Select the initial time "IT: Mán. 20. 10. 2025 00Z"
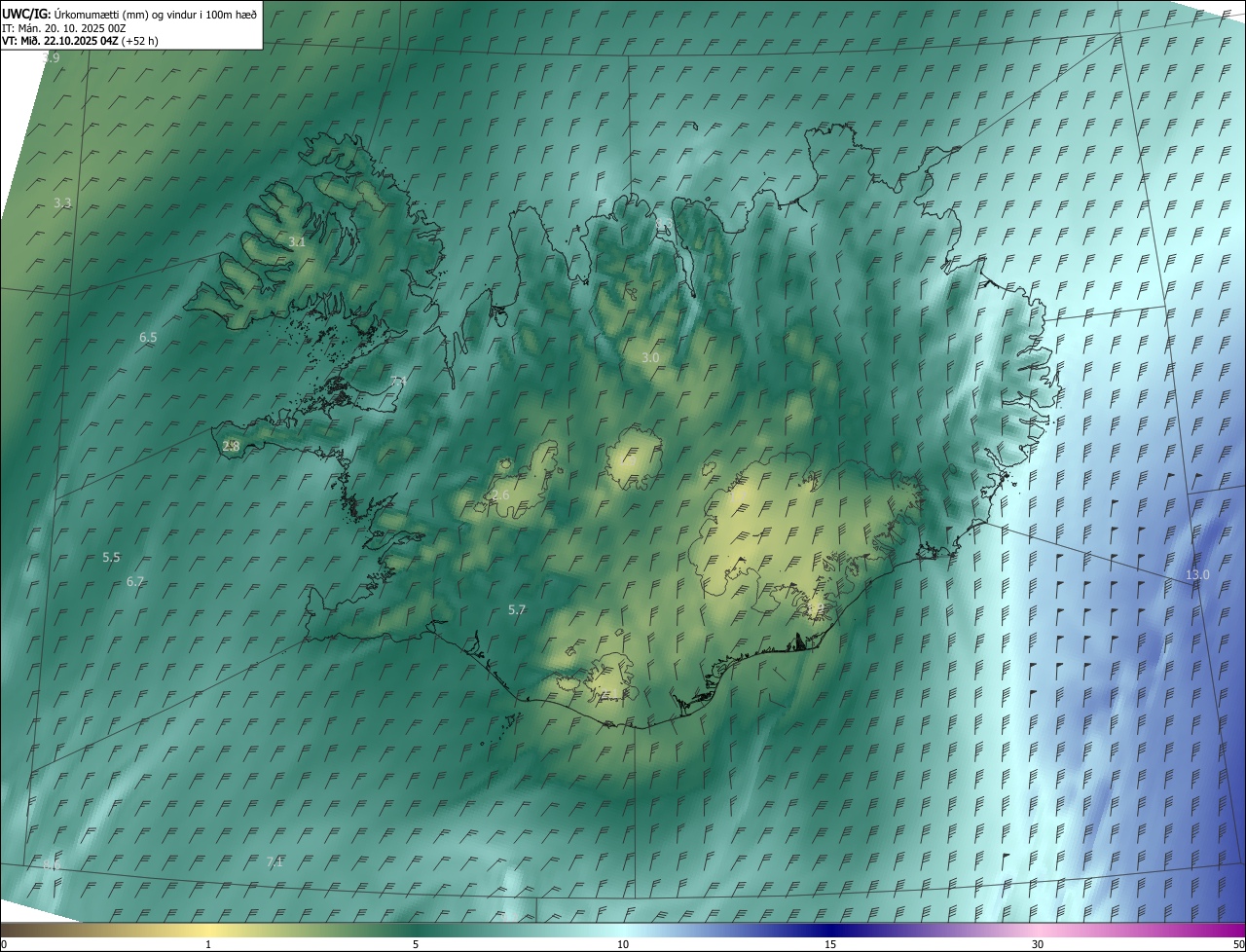The image size is (1246, 952). pos(64,27)
